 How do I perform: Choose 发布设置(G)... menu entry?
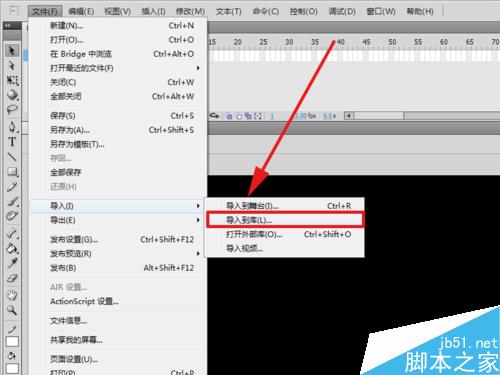pyautogui.click(x=118, y=239)
